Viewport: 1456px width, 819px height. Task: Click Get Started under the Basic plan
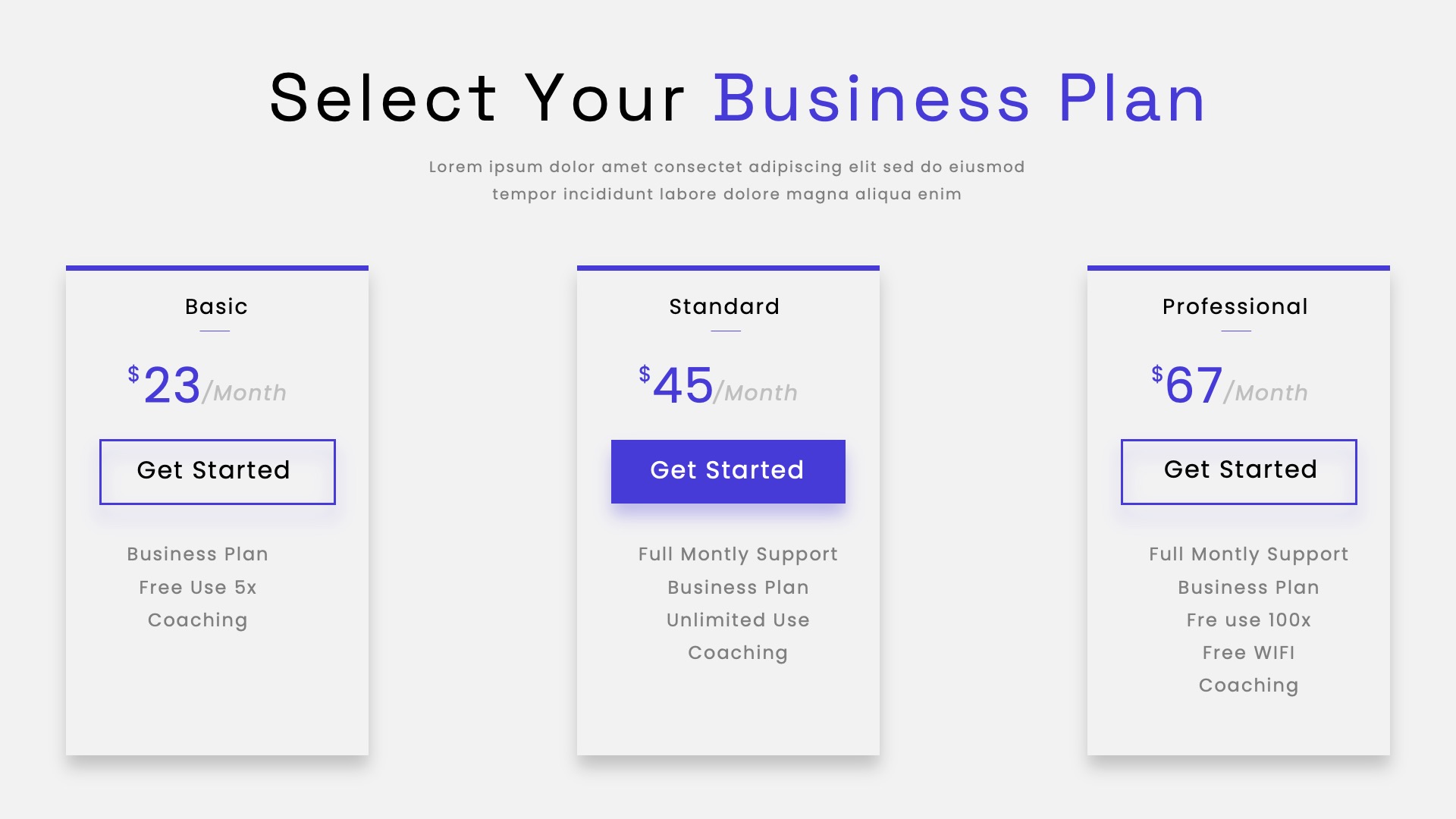point(217,471)
